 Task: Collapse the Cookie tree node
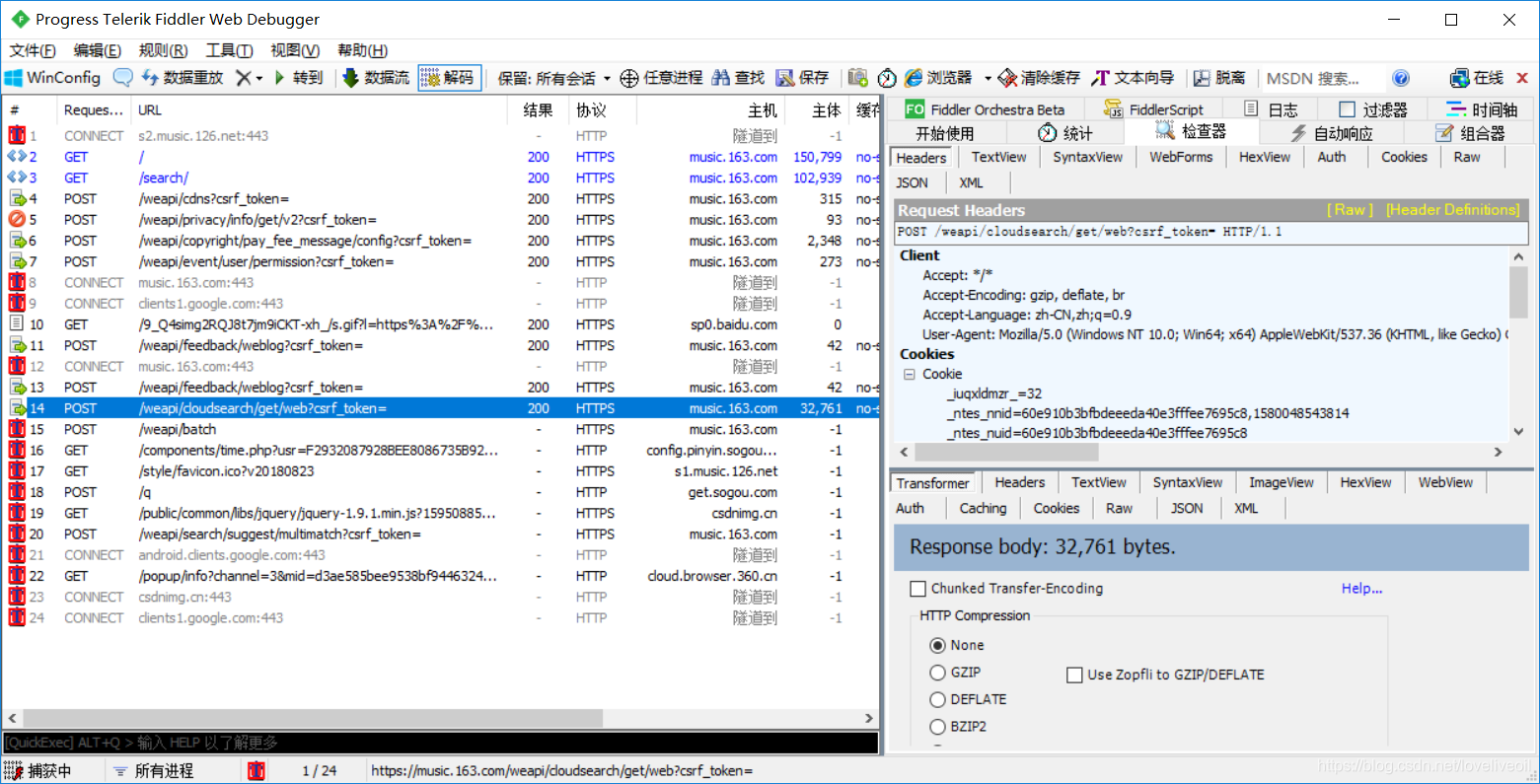click(x=910, y=374)
